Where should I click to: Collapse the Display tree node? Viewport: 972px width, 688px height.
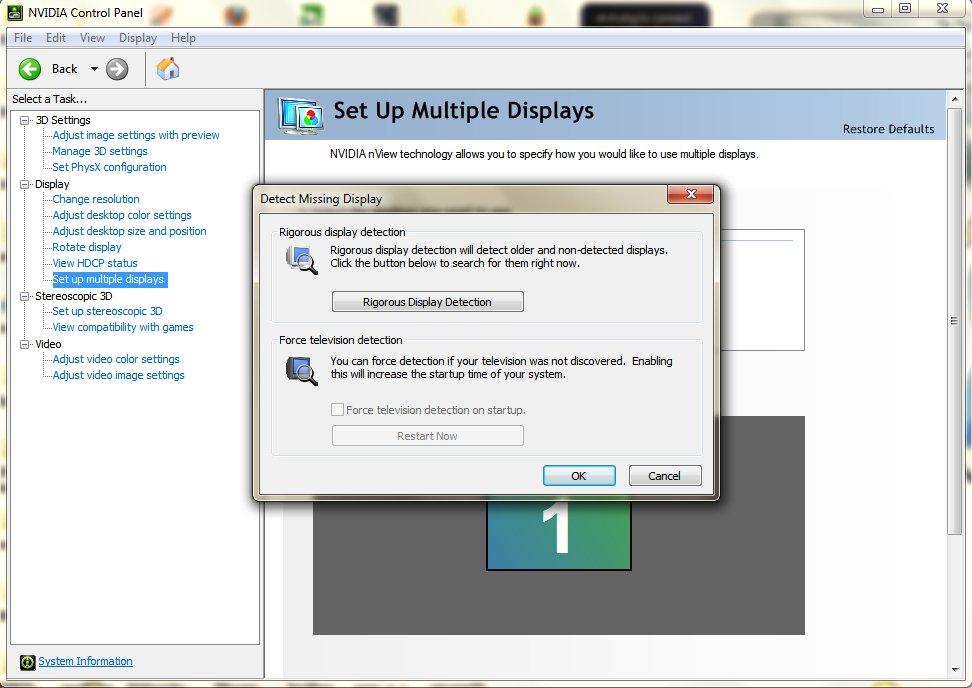pos(24,184)
